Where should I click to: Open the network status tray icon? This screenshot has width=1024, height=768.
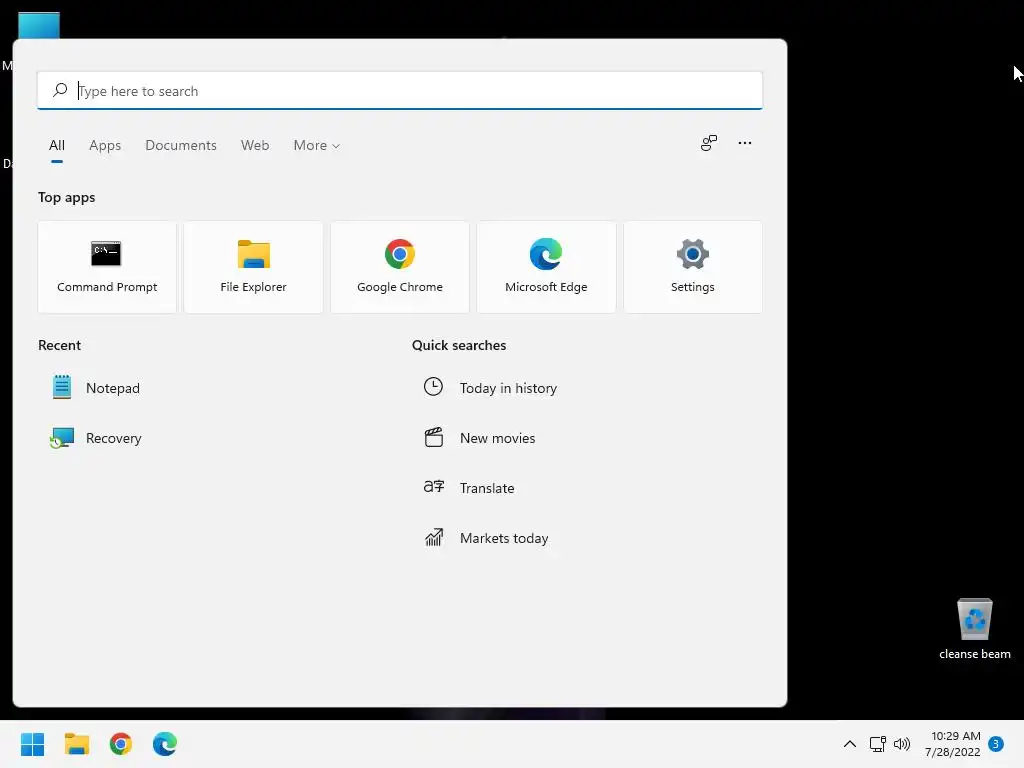point(877,744)
